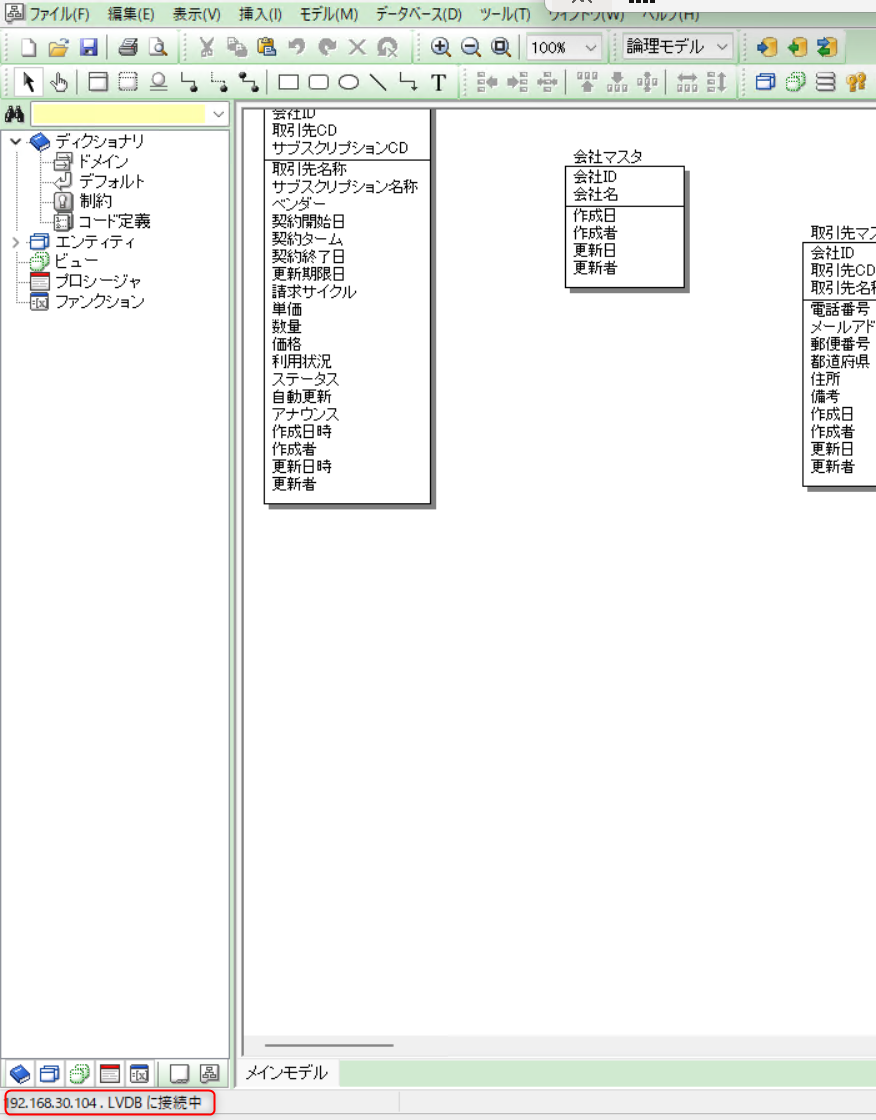The image size is (876, 1120).
Task: Switch to the メインモデル tab
Action: tap(287, 1073)
